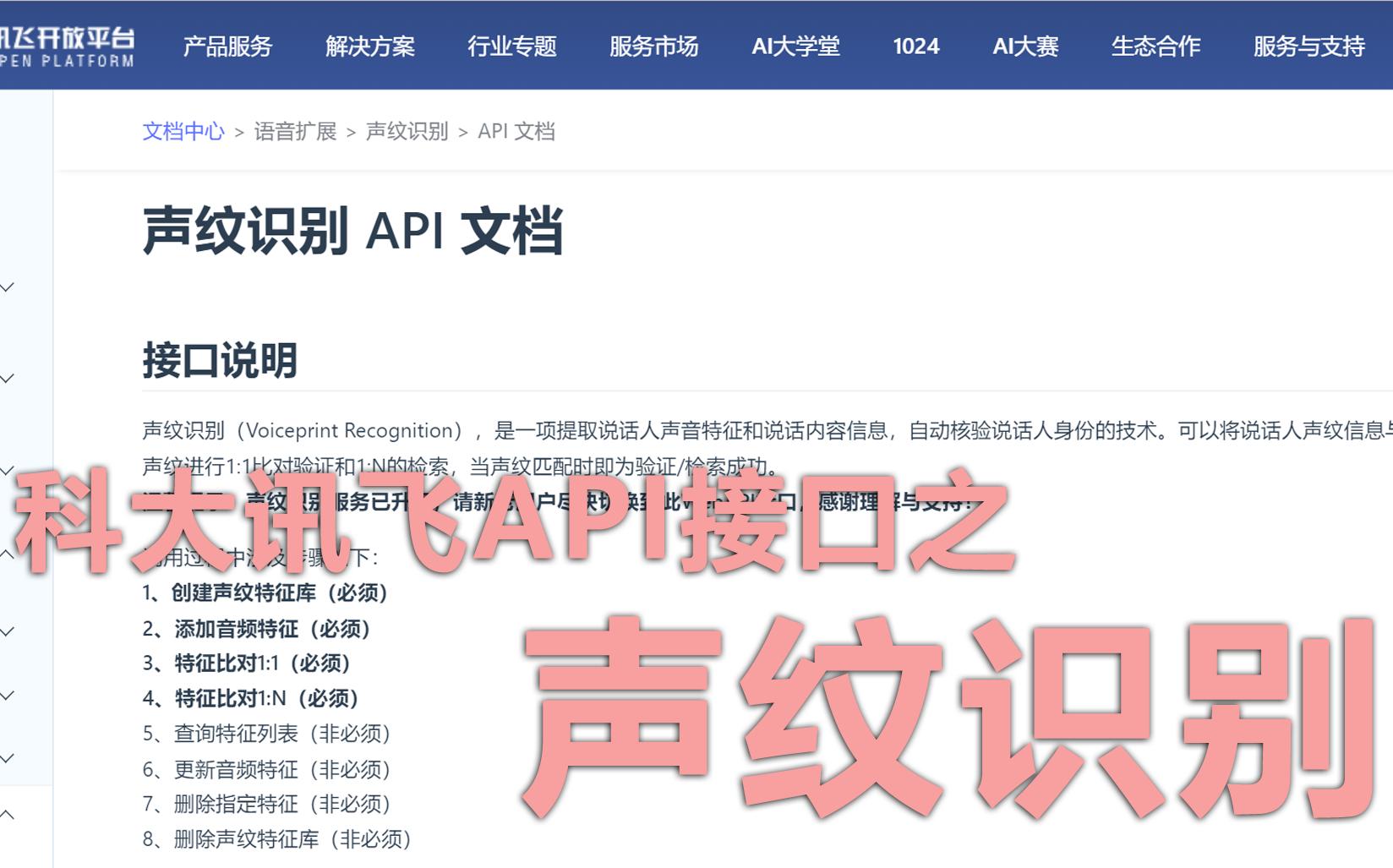Image resolution: width=1393 pixels, height=868 pixels.
Task: Click the 声纹识别 breadcrumb
Action: 407,131
